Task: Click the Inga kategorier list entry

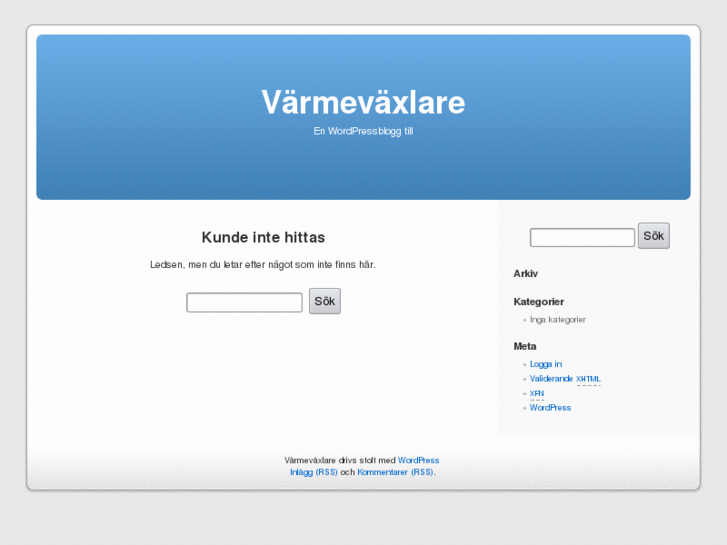Action: click(558, 320)
